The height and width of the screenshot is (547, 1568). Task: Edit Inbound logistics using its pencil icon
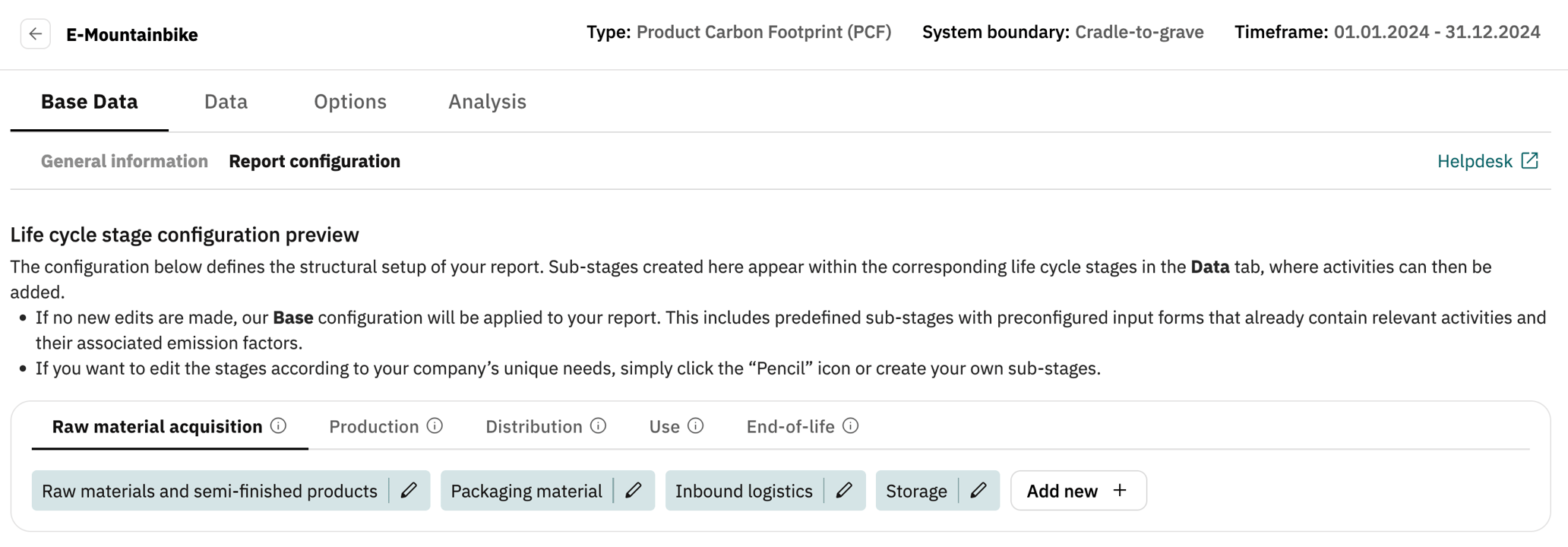(x=844, y=491)
